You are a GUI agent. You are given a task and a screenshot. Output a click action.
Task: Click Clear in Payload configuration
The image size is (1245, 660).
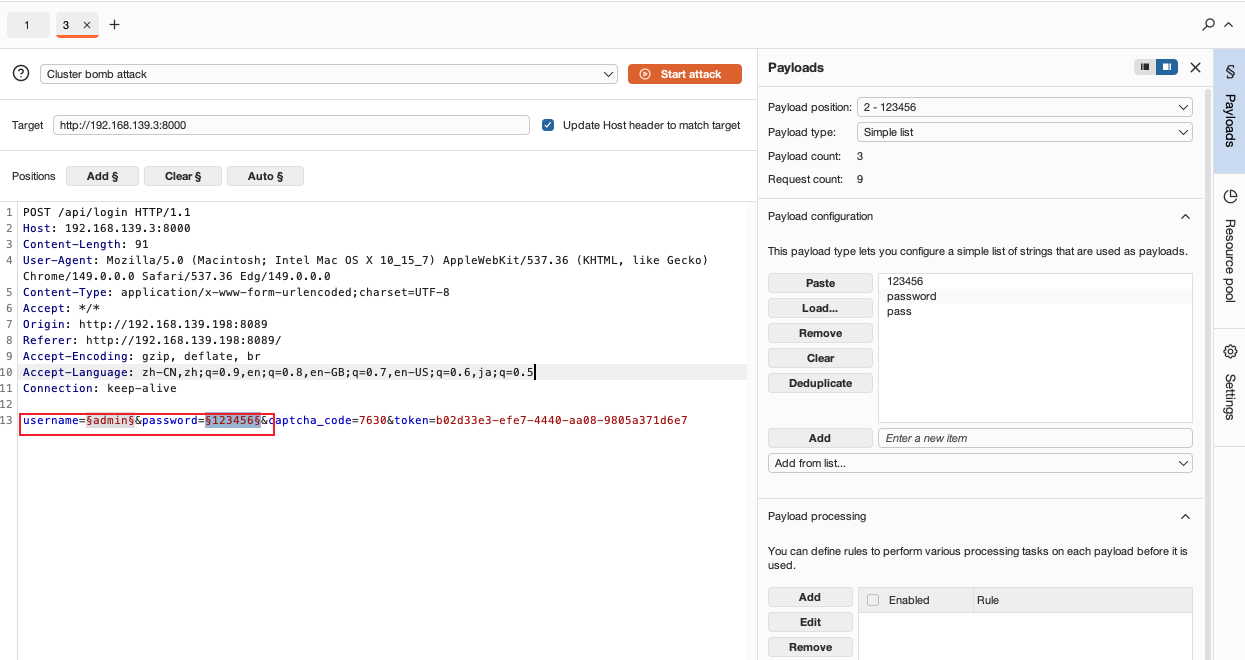pos(820,358)
